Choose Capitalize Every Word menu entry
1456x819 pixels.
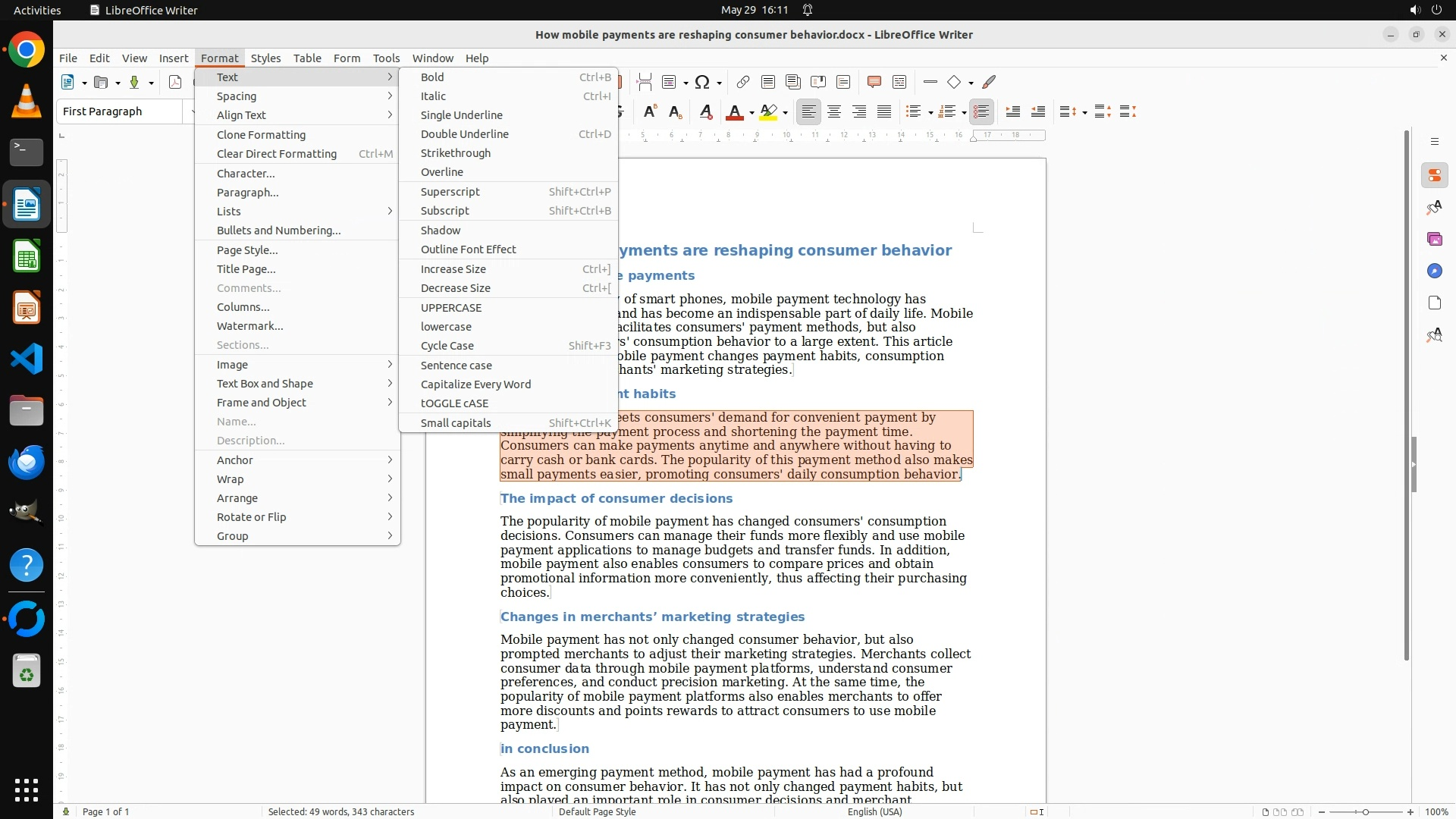tap(475, 384)
